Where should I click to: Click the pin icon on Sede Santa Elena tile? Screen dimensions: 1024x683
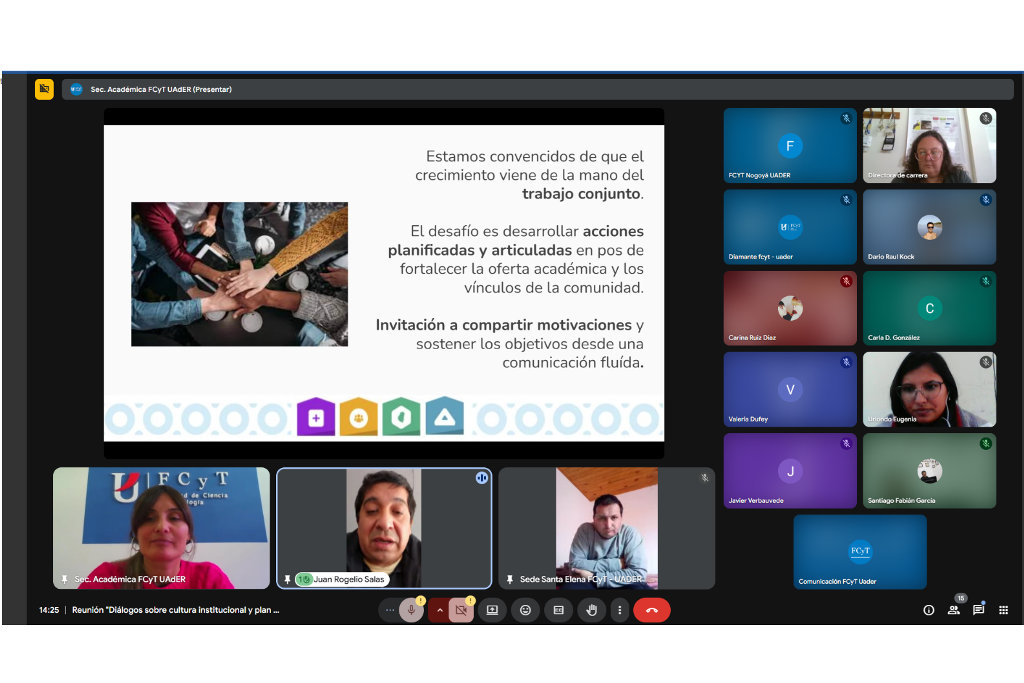(x=510, y=579)
